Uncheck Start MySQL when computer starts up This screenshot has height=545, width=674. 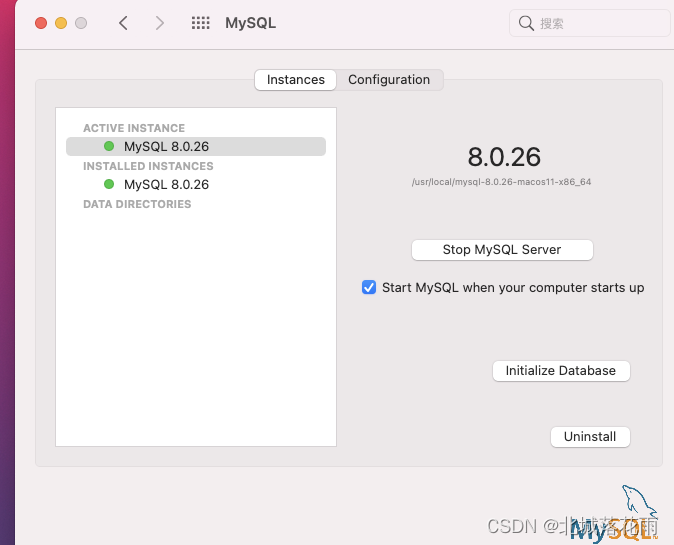point(369,287)
